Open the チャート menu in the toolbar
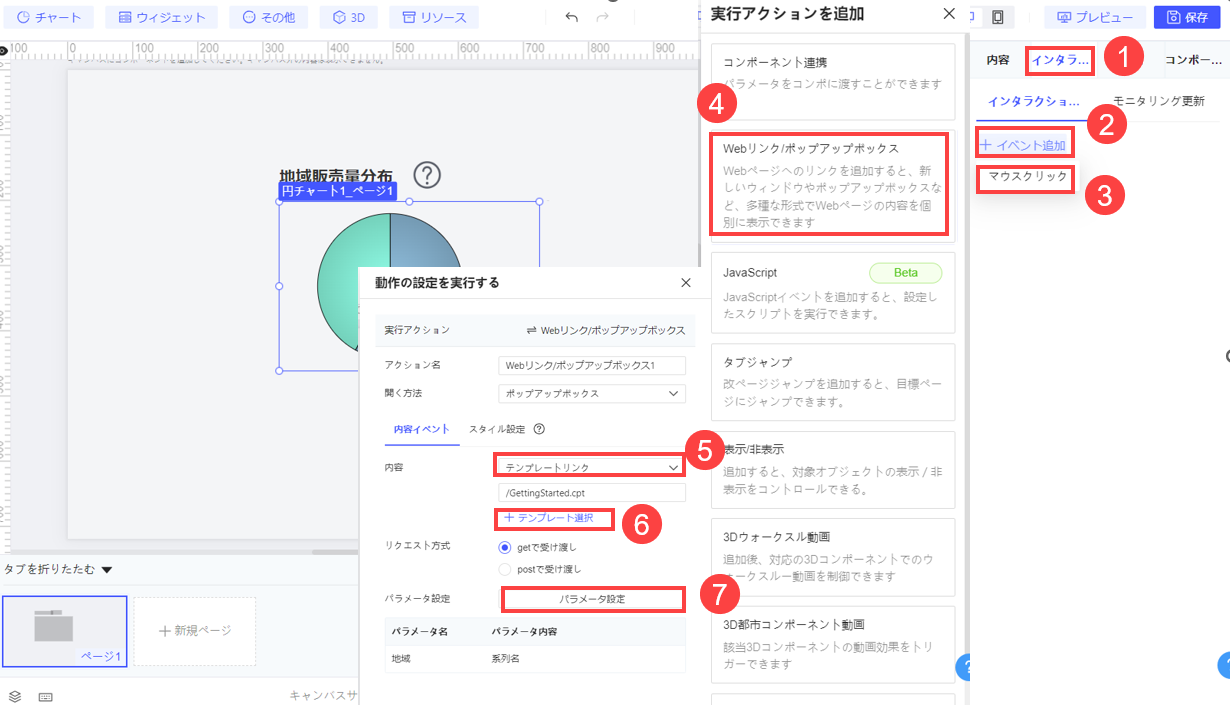This screenshot has width=1230, height=705. click(x=50, y=17)
